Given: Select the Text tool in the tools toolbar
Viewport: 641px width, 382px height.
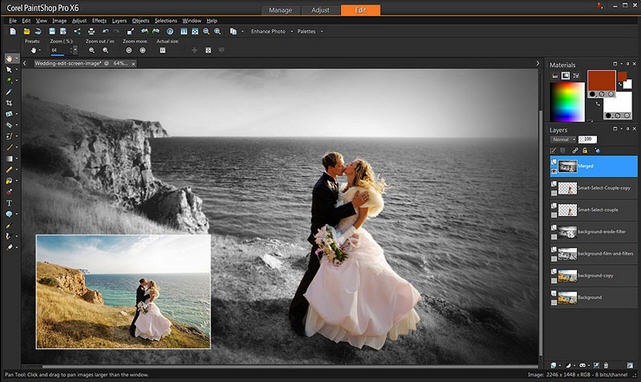Looking at the screenshot, I should click(9, 203).
